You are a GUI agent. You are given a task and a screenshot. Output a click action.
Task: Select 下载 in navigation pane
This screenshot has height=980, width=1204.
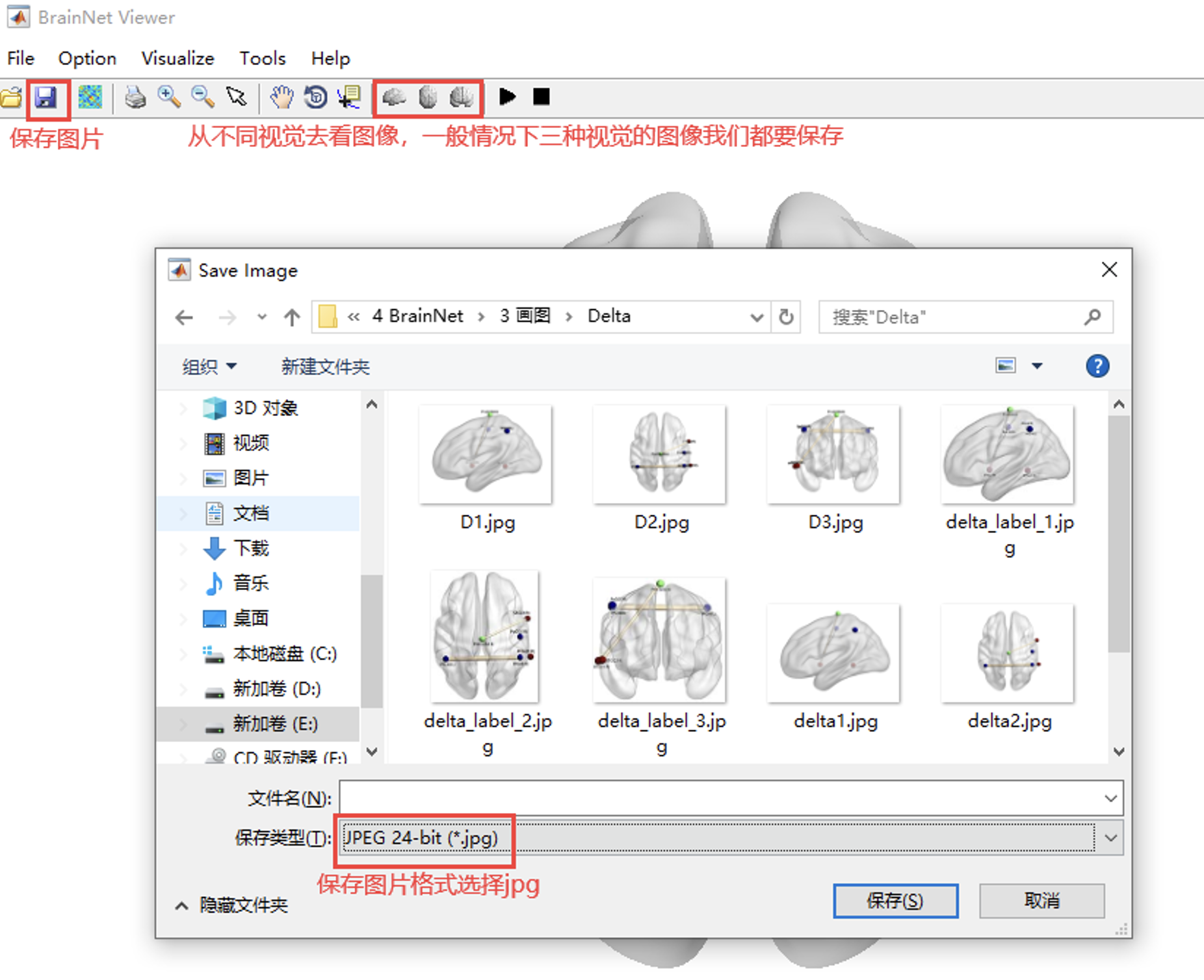tap(258, 548)
